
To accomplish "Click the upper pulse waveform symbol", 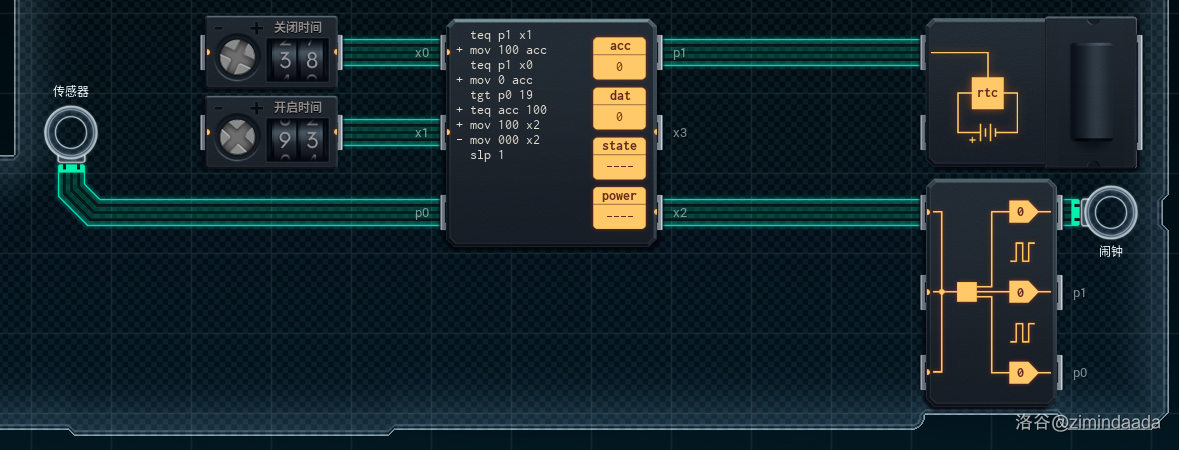I will (x=1020, y=251).
